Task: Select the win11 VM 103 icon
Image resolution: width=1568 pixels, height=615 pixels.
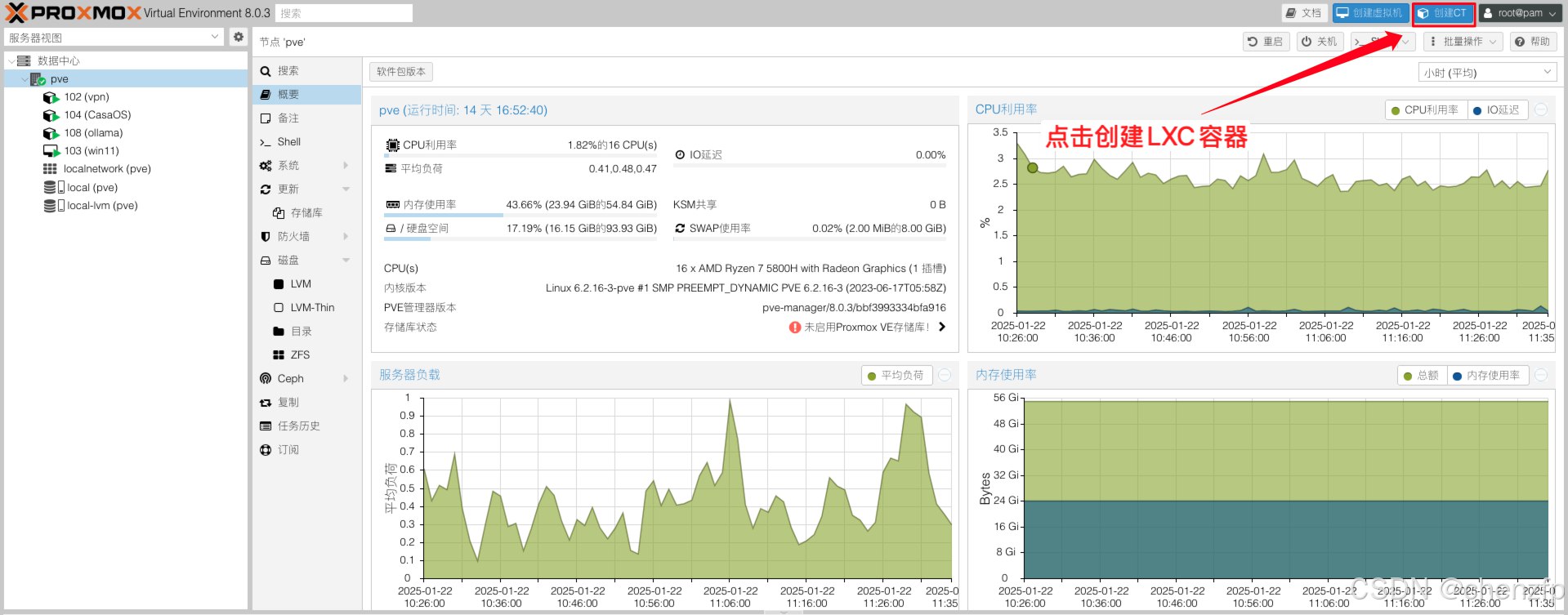Action: (51, 151)
